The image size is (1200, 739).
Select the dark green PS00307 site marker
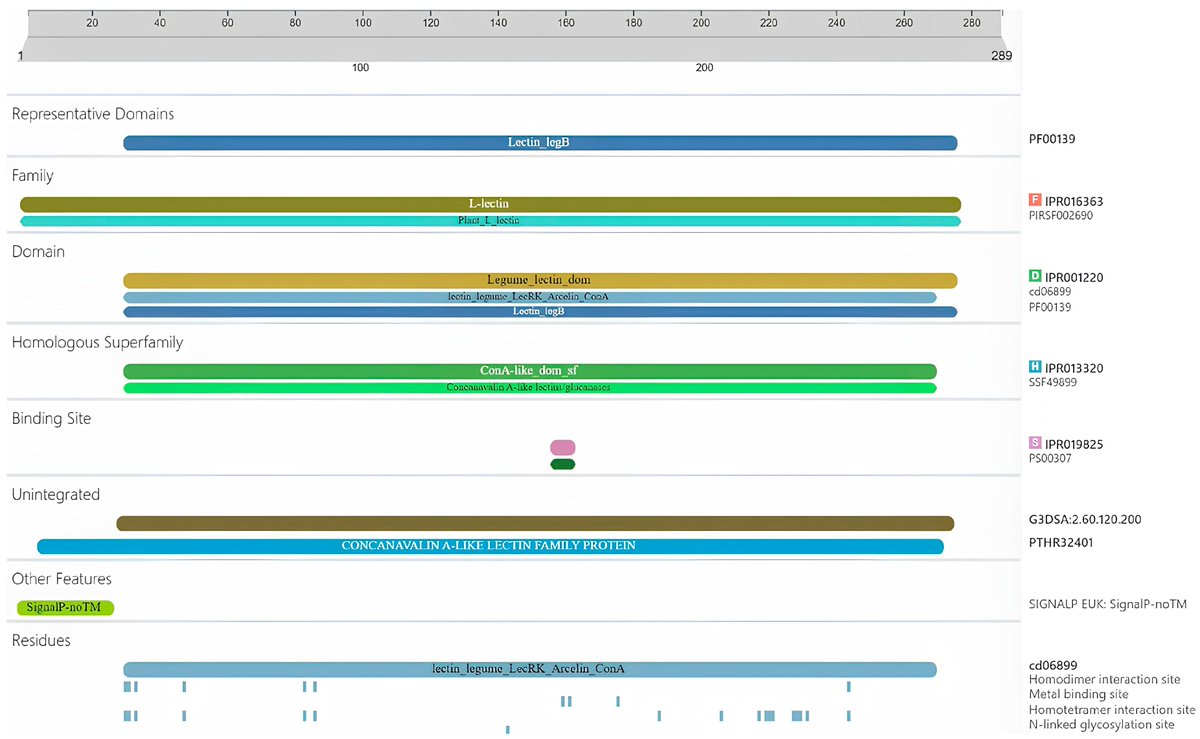(x=562, y=464)
